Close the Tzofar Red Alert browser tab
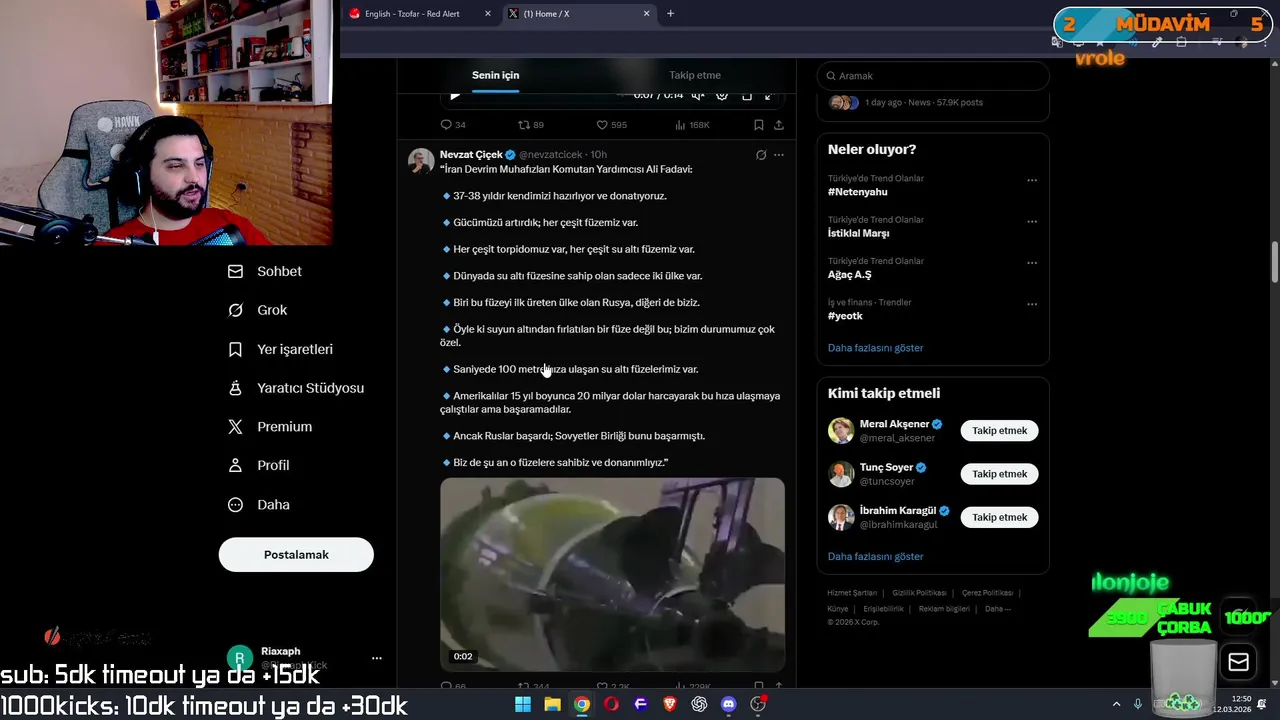This screenshot has height=720, width=1280. [488, 14]
